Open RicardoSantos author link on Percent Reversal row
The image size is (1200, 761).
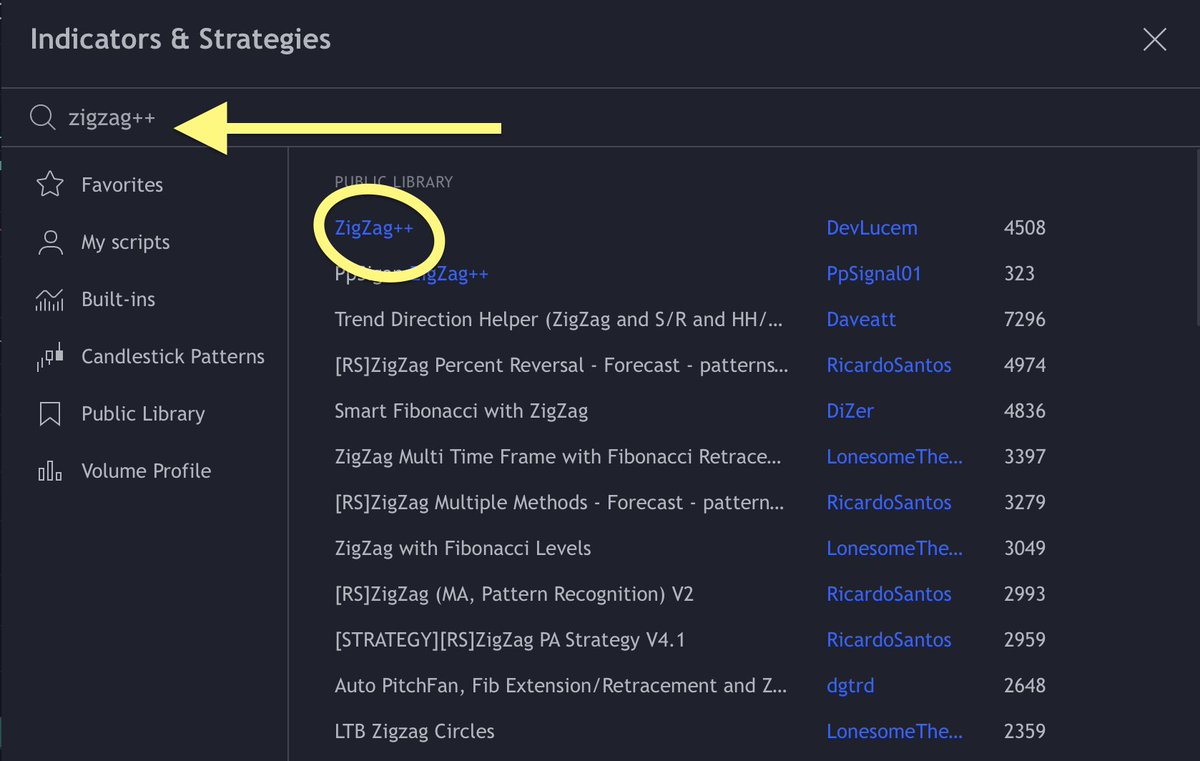tap(889, 366)
